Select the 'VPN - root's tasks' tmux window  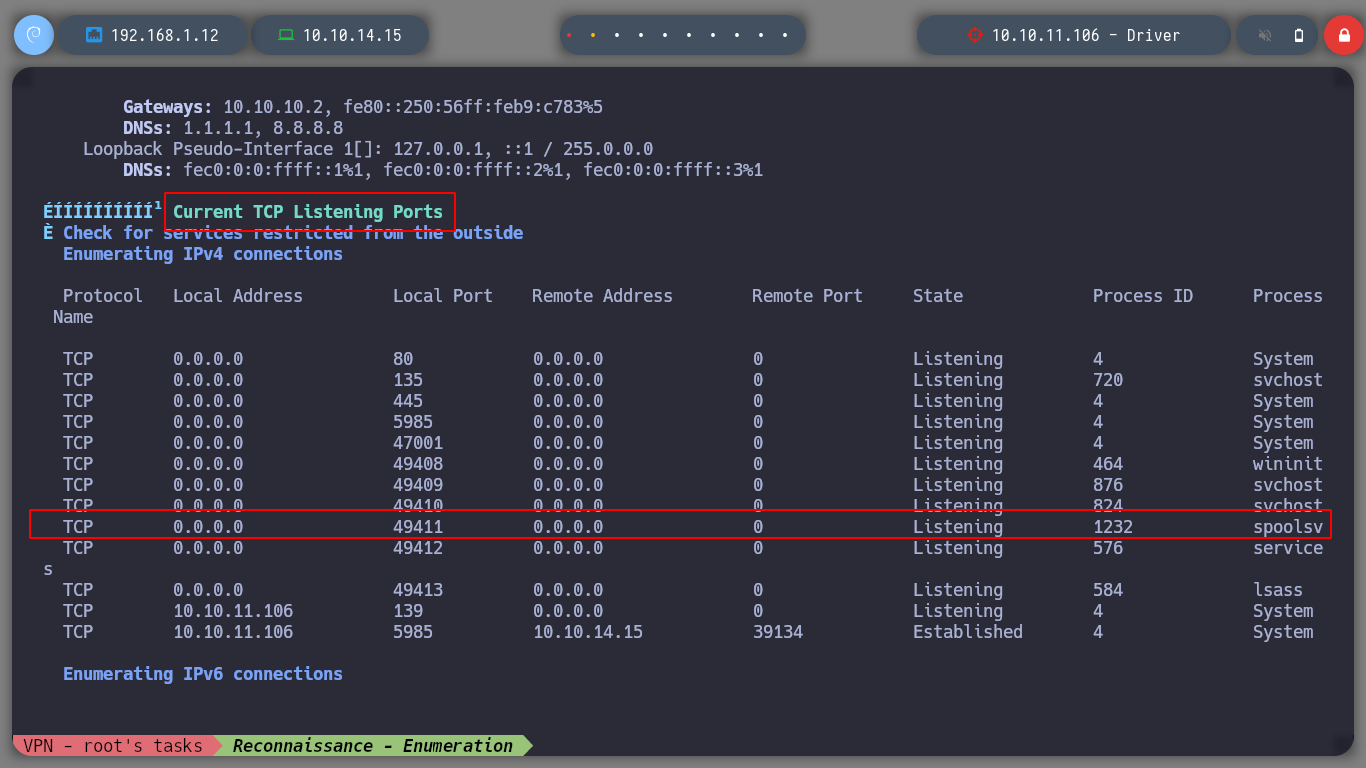click(114, 746)
